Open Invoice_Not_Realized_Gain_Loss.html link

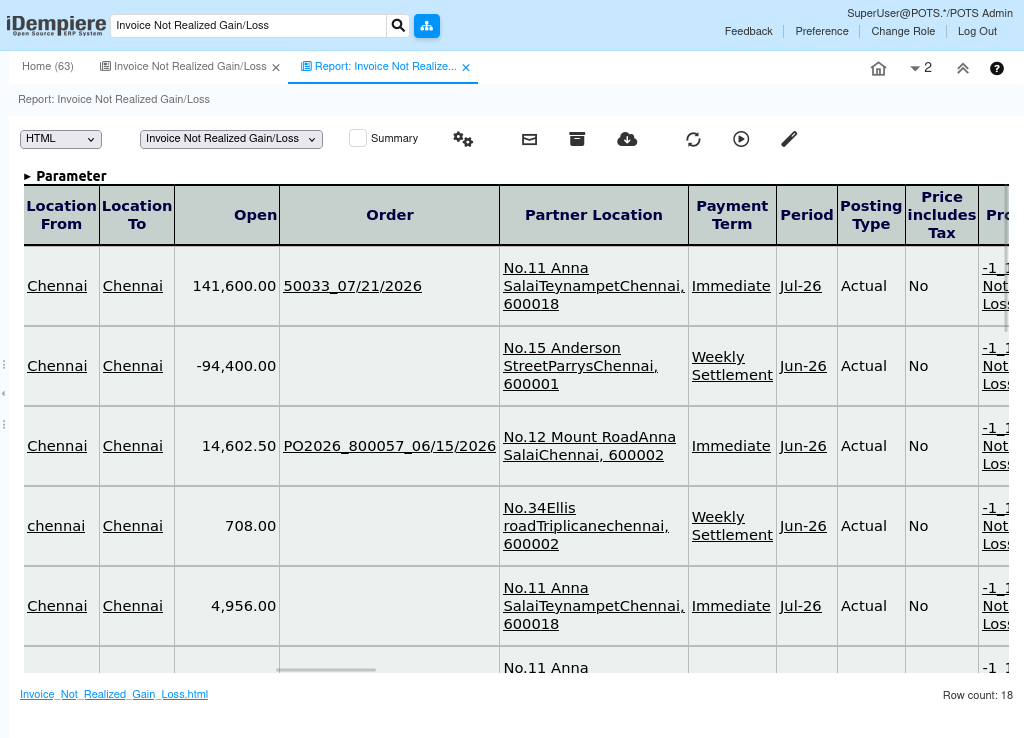coord(114,694)
